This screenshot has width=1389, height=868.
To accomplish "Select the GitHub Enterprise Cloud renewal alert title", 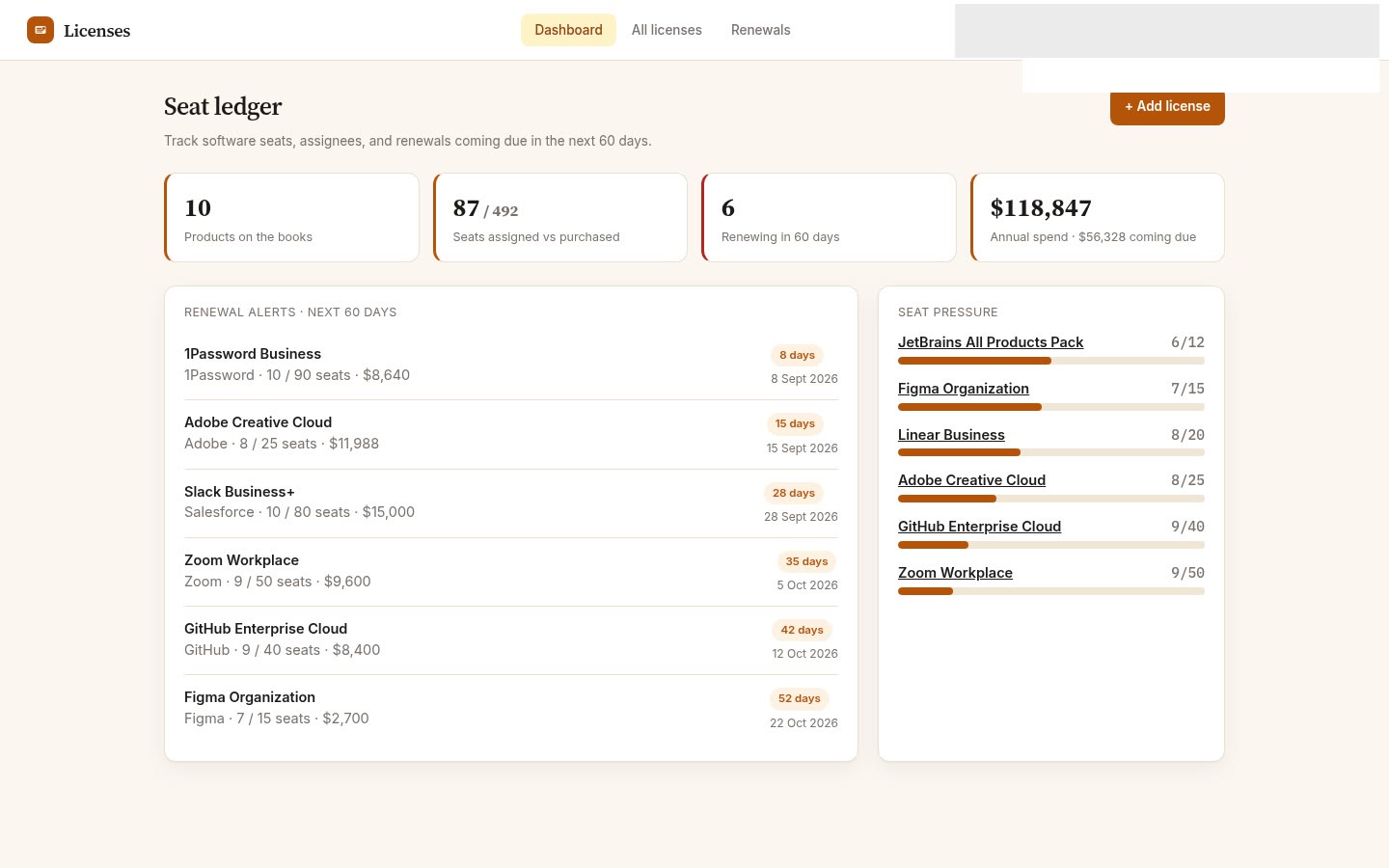I will coord(265,629).
